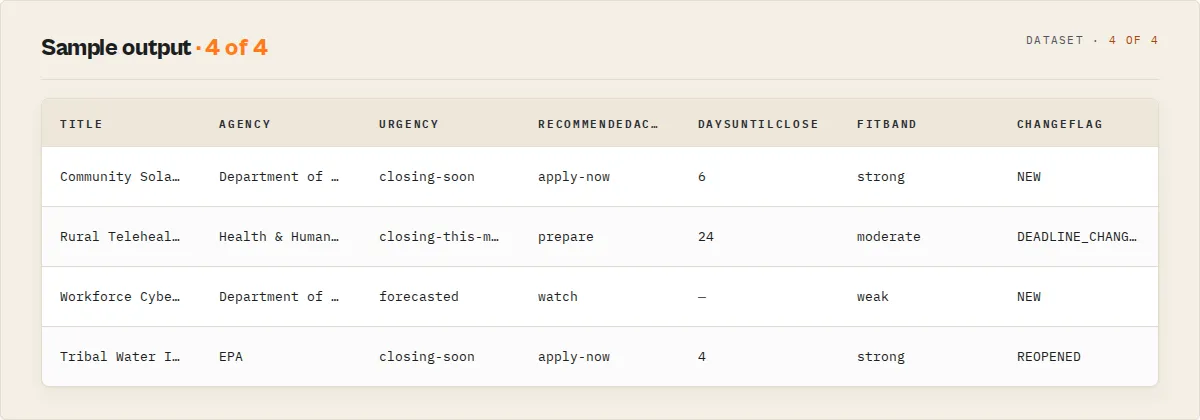Click NEW flag in Community Sola… row

click(1029, 177)
